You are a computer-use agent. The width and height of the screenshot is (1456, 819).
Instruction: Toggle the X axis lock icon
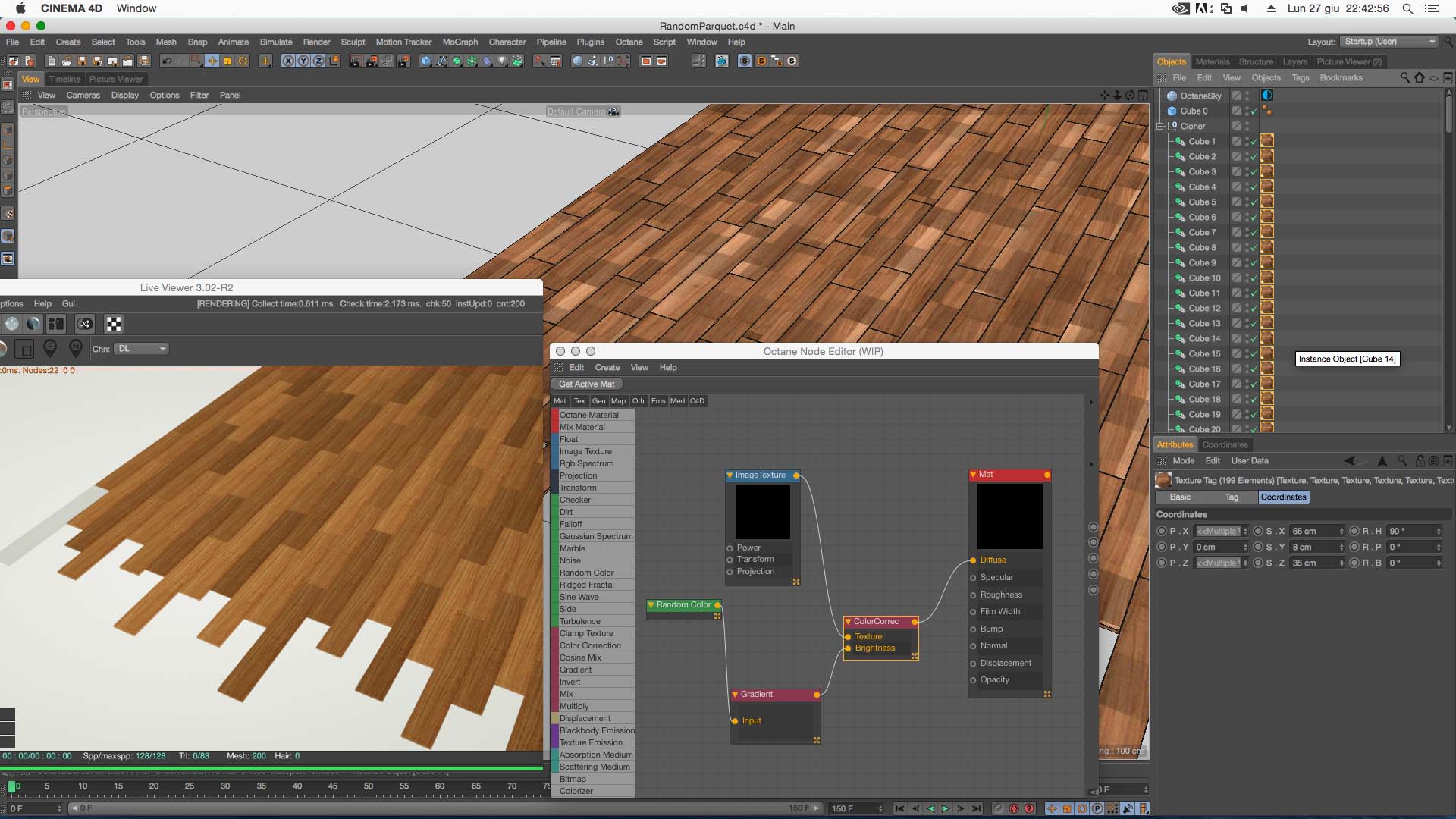pos(288,61)
